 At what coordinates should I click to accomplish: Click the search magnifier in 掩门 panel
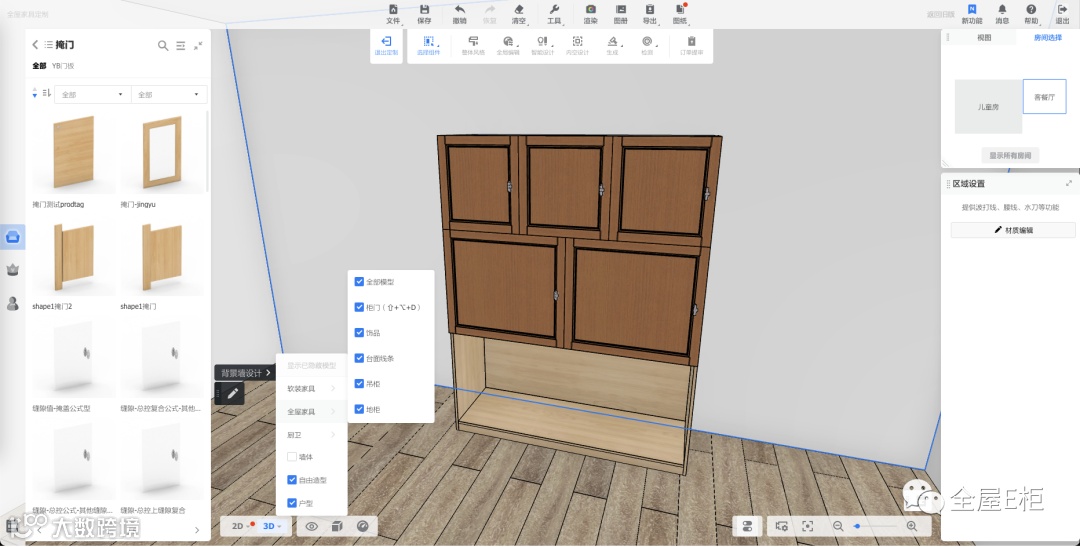point(163,45)
